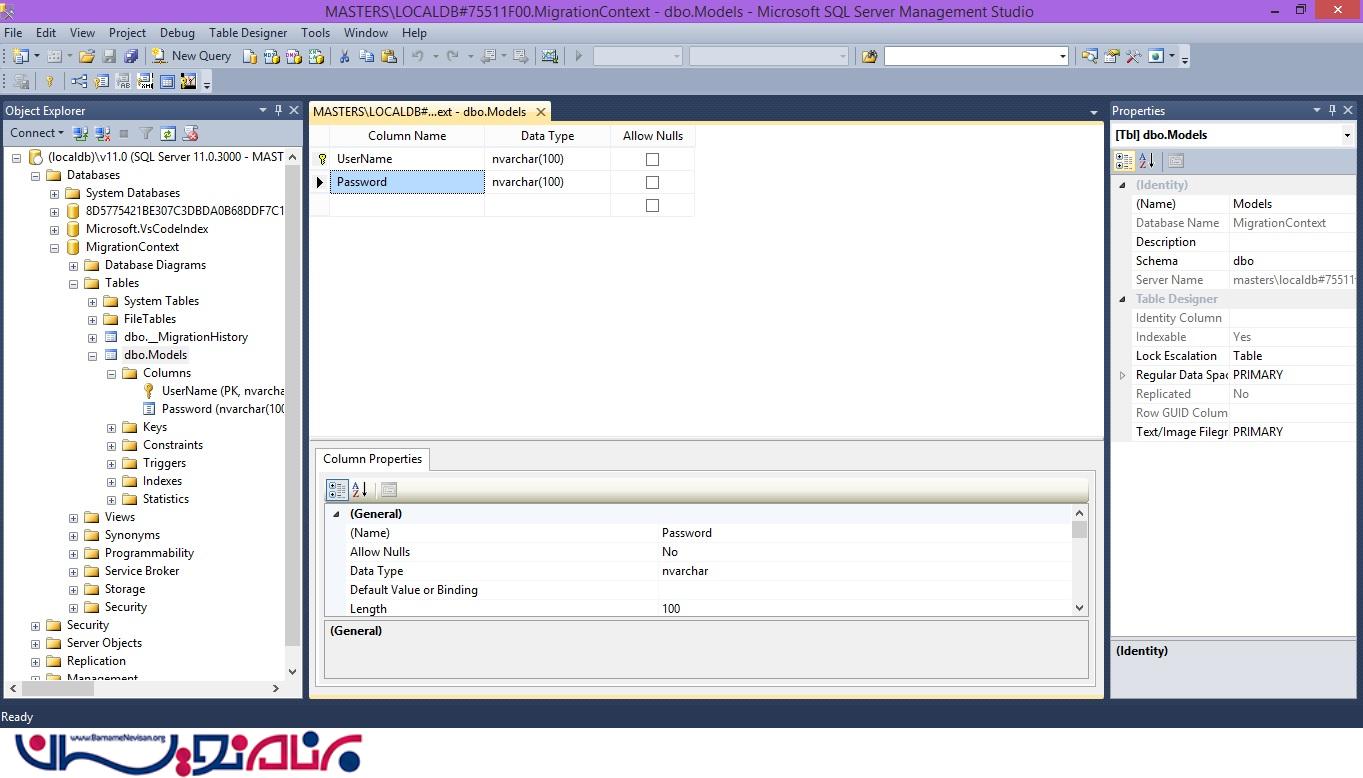
Task: Switch Properties panel to Categorized view
Action: coord(1124,161)
